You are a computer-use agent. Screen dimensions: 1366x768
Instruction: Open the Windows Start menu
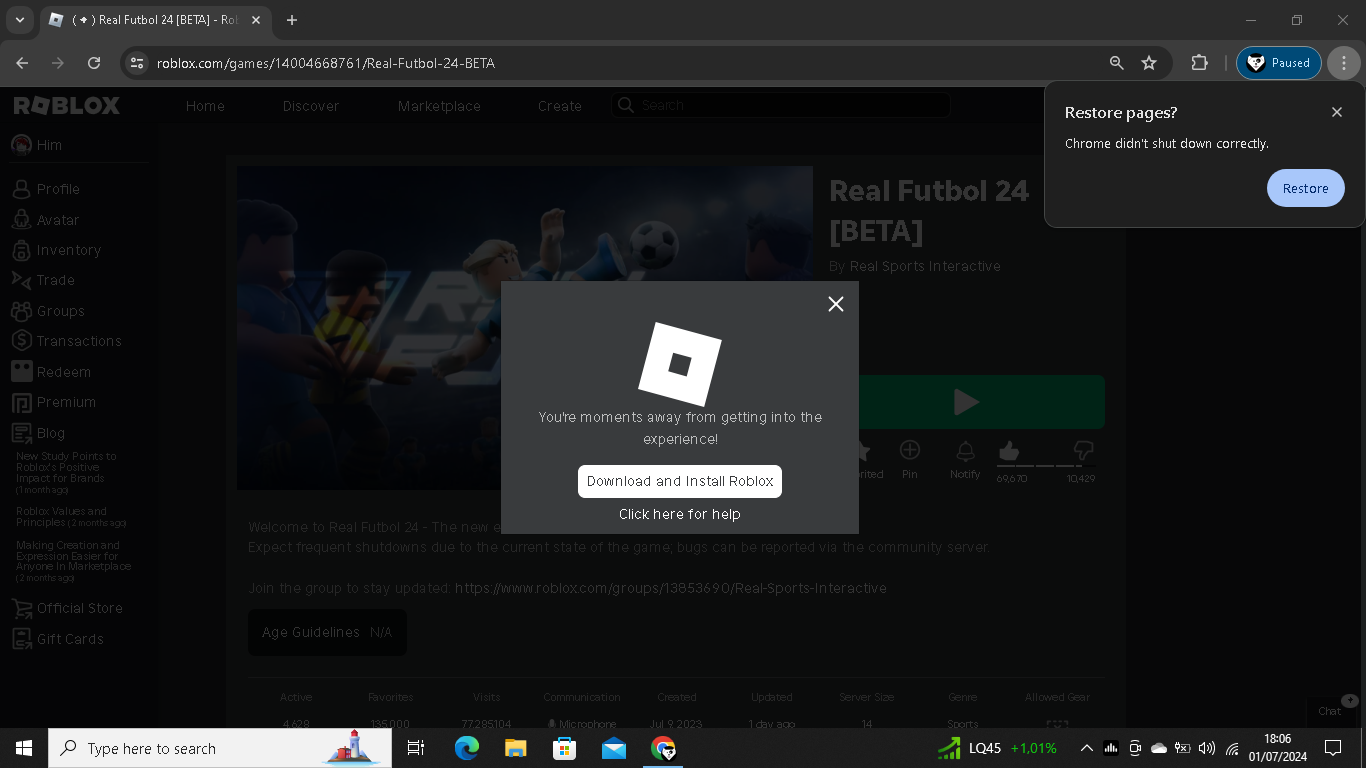(24, 748)
